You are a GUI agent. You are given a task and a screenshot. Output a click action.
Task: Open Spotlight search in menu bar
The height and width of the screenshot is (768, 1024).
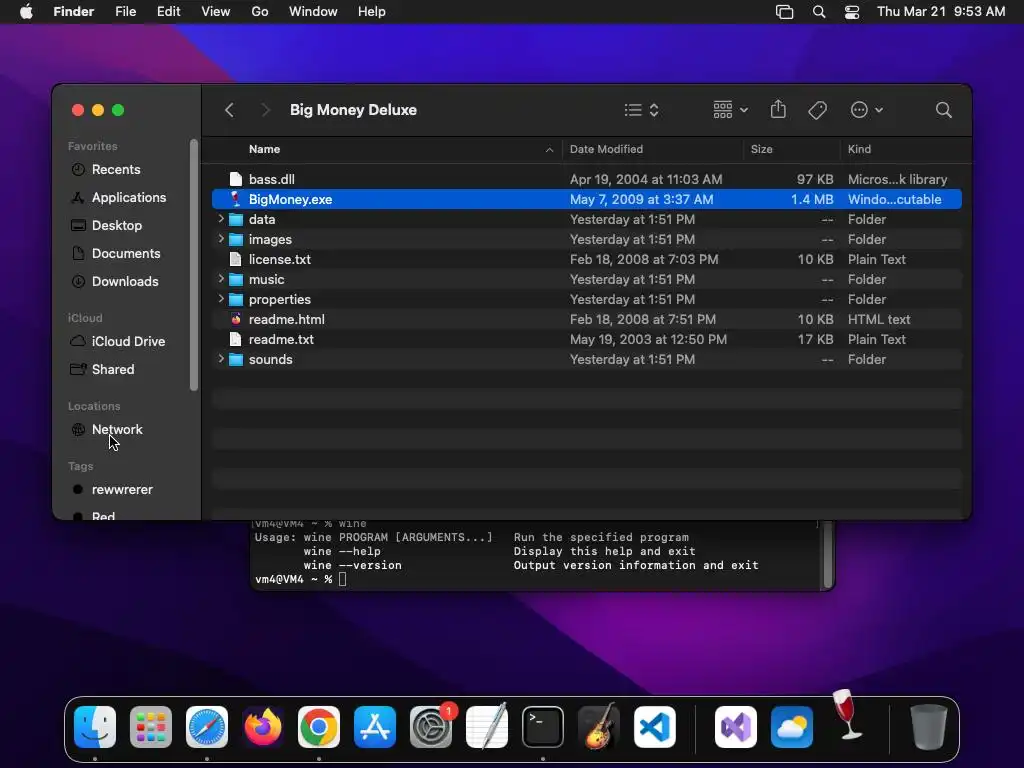[818, 12]
